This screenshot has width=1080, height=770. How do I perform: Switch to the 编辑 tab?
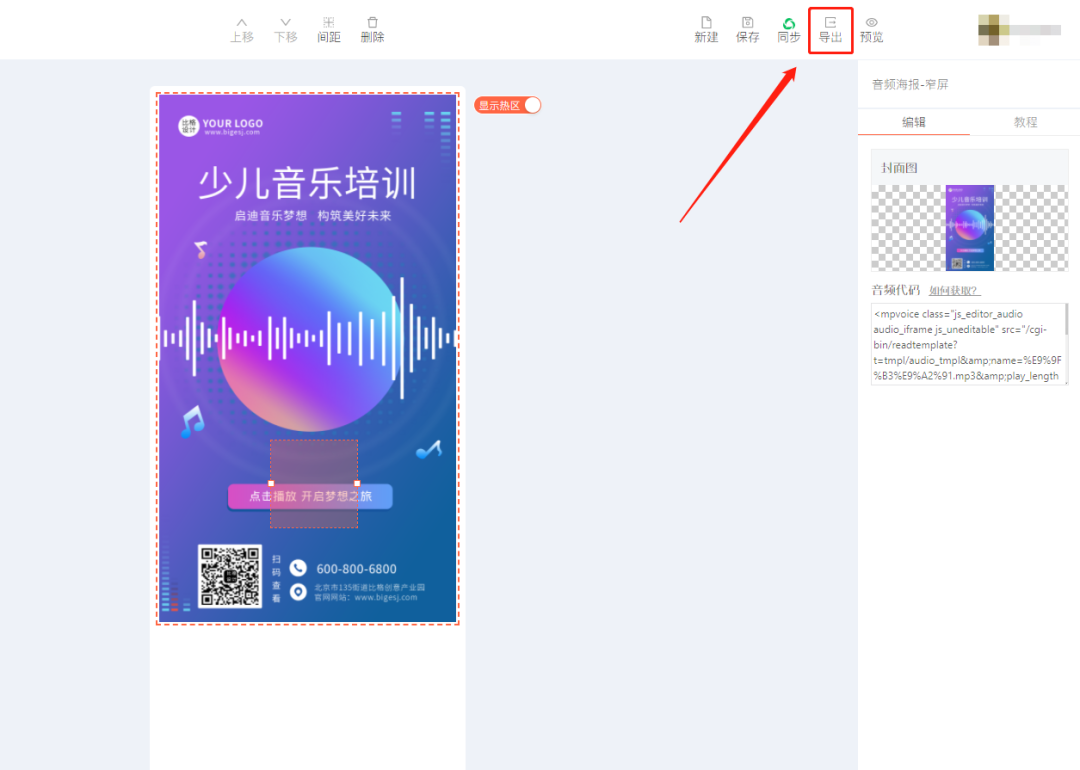(x=913, y=122)
